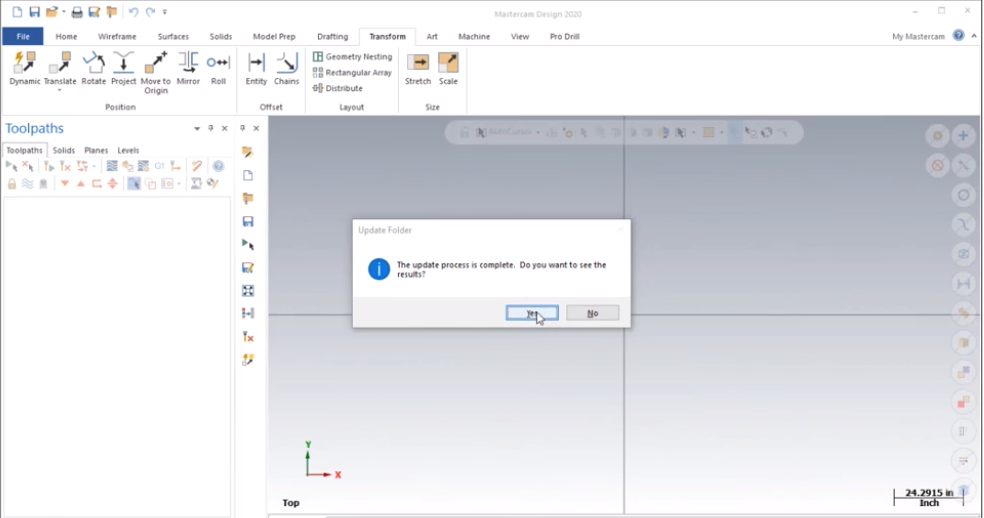Select the Scale tool
Viewport: 984px width, 518px height.
[448, 68]
